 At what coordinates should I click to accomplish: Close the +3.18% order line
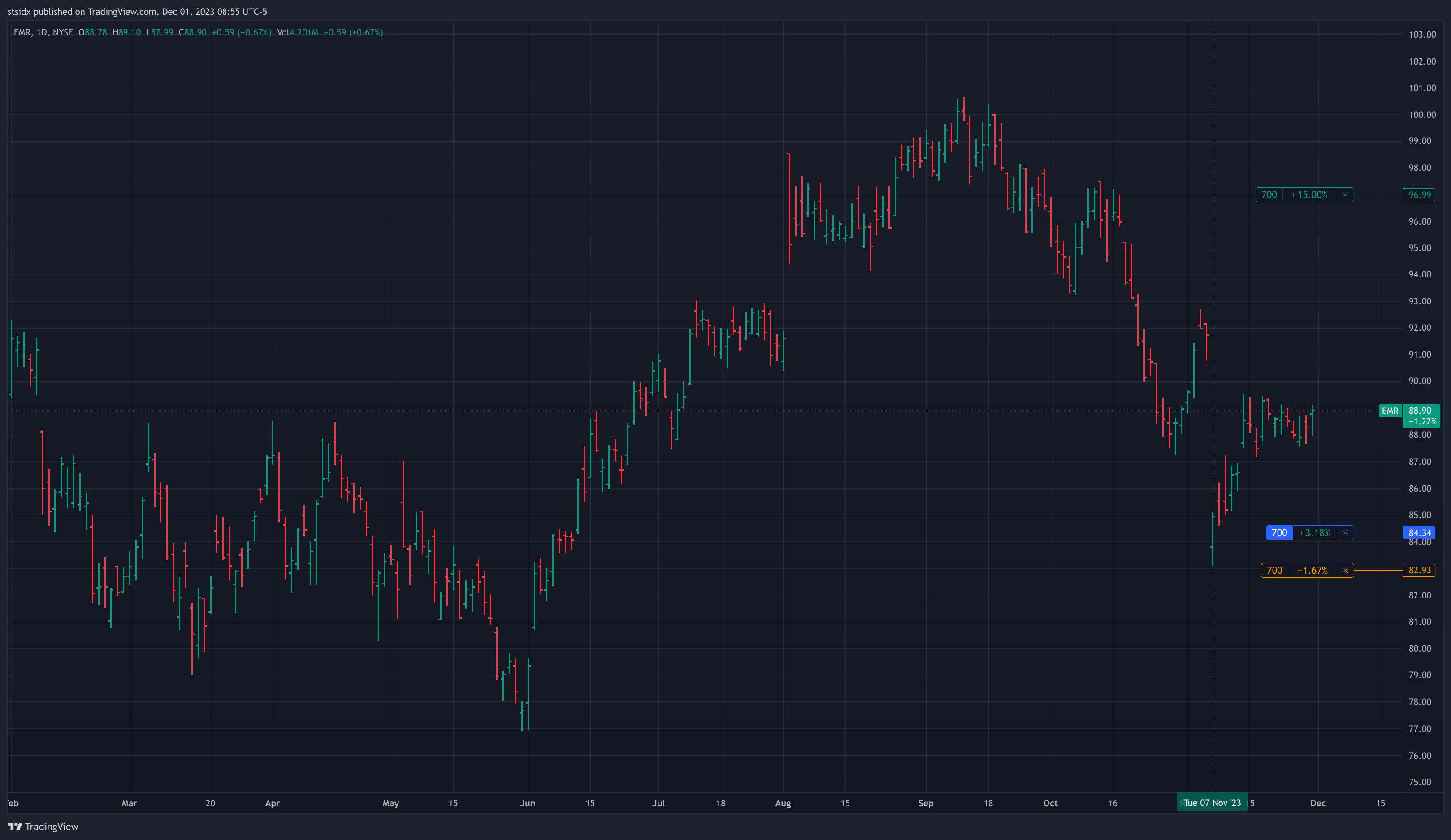pos(1345,533)
